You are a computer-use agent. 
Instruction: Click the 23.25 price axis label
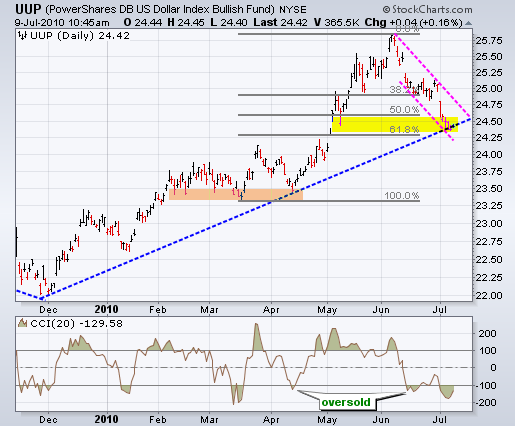[x=489, y=206]
